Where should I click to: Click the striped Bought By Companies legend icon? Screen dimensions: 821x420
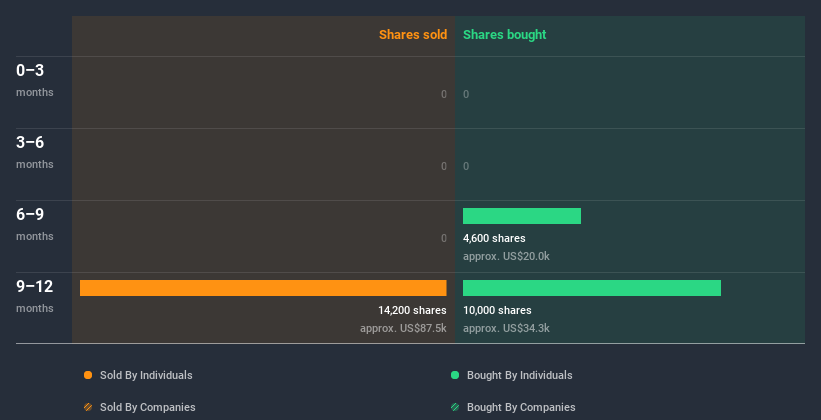pyautogui.click(x=455, y=407)
